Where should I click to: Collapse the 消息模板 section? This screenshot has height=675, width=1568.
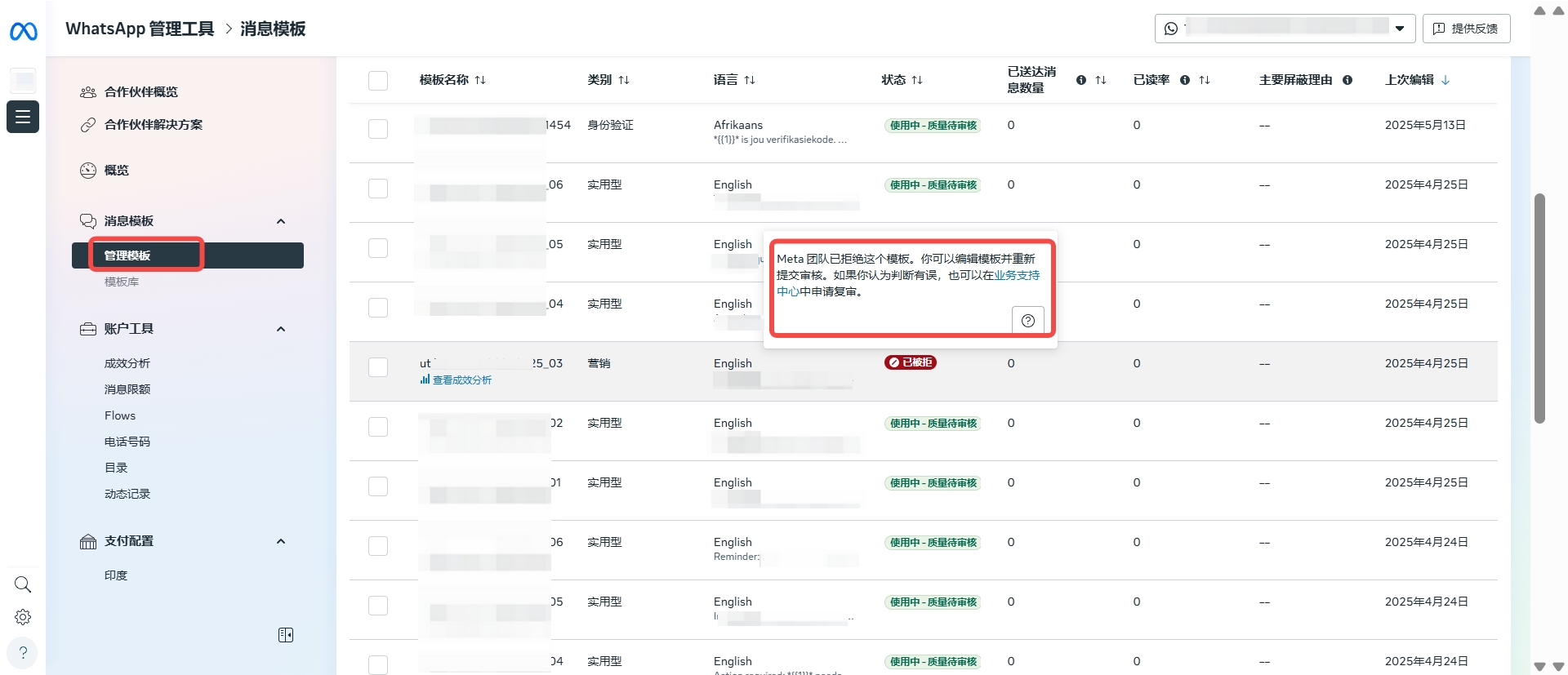click(x=281, y=221)
